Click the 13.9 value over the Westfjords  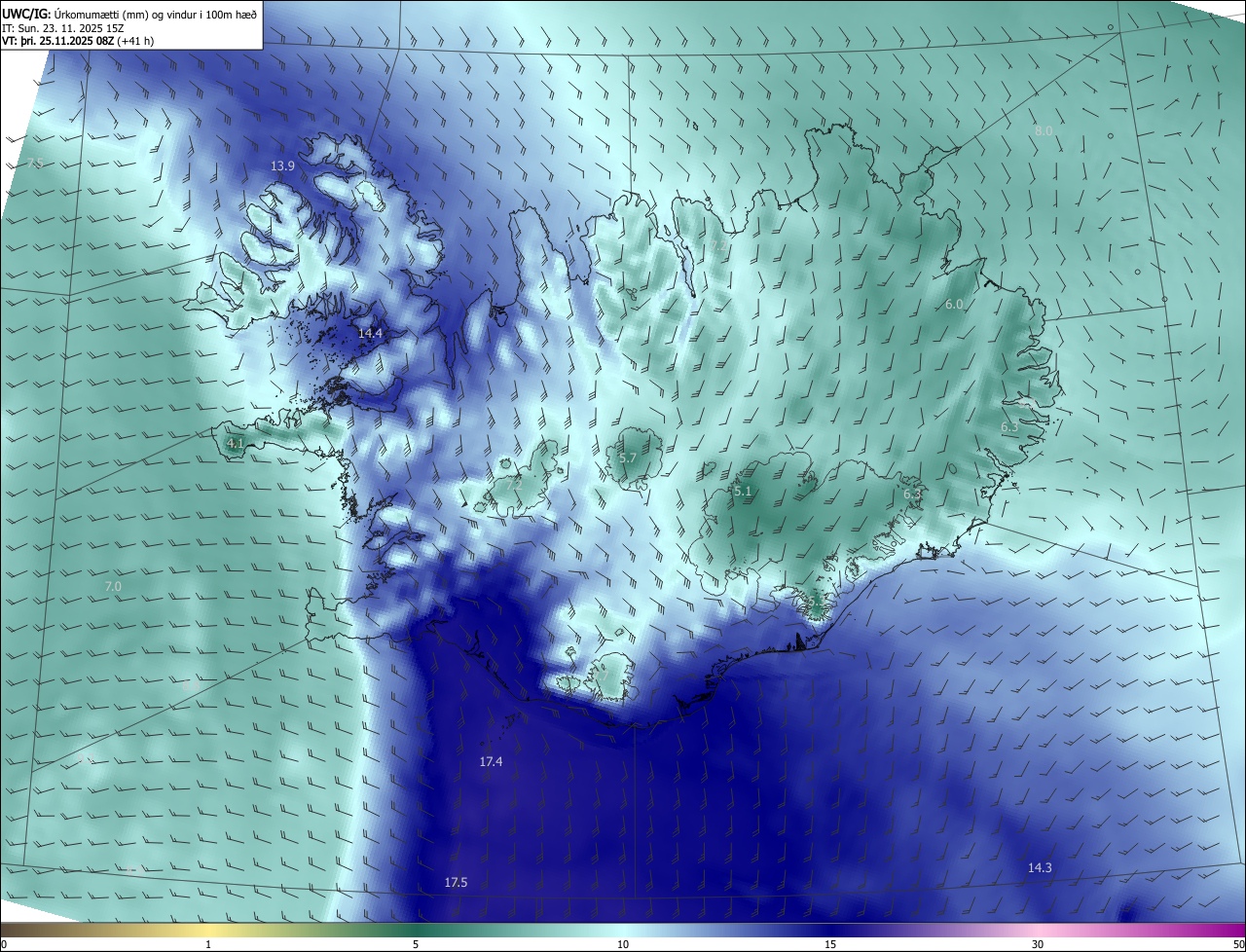coord(282,166)
